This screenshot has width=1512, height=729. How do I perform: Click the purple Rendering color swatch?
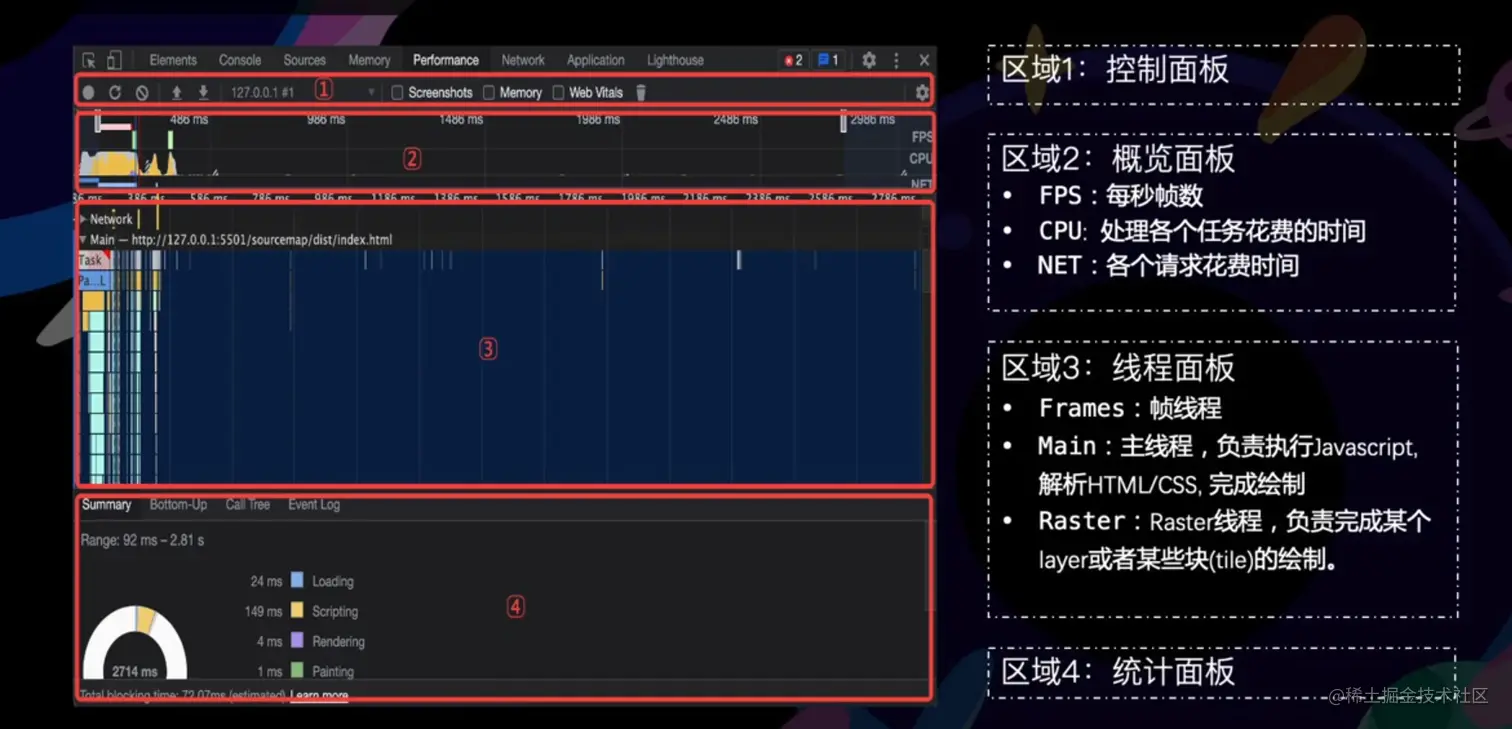(297, 640)
